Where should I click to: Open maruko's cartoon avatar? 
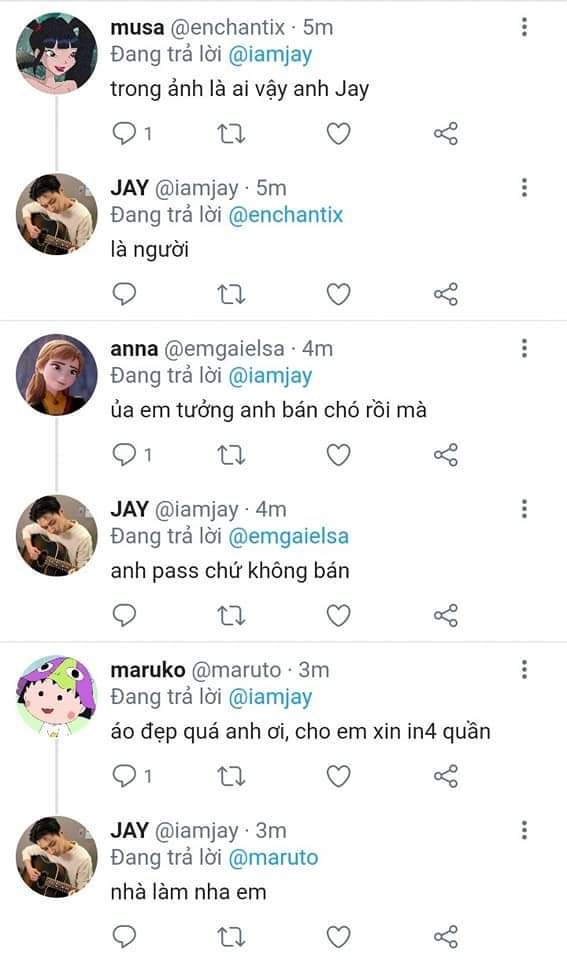coord(56,696)
